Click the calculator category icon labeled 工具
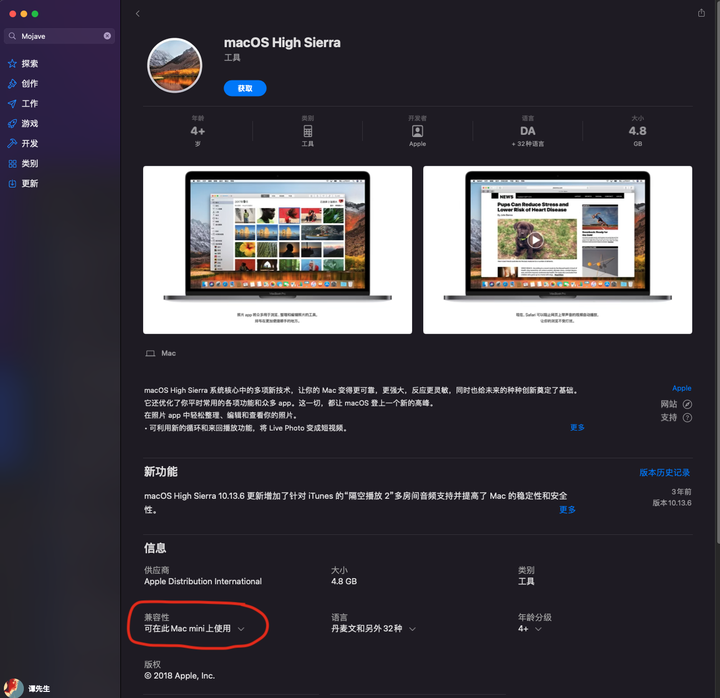Image resolution: width=720 pixels, height=698 pixels. pos(308,131)
